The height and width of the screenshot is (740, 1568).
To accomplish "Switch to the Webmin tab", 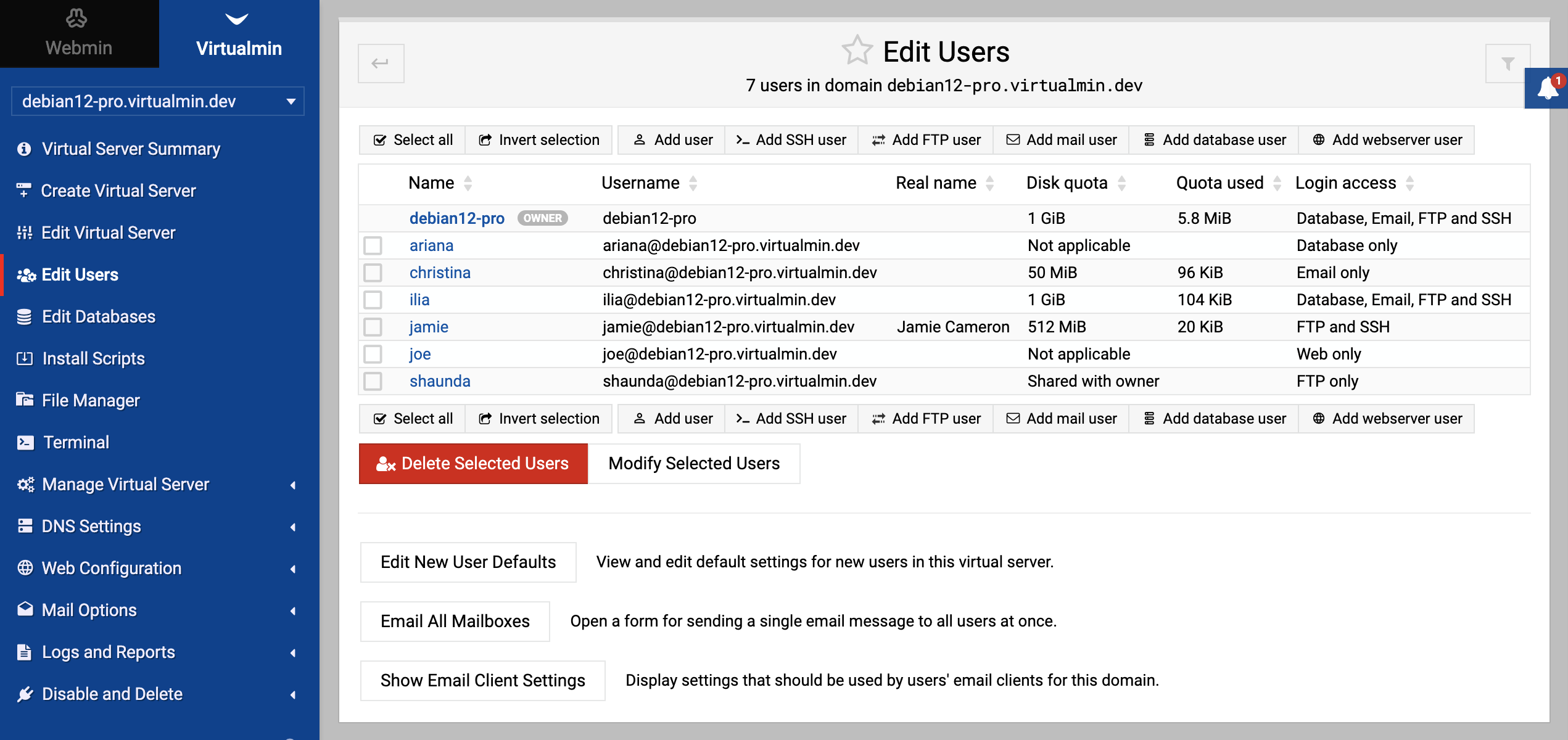I will pos(79,34).
